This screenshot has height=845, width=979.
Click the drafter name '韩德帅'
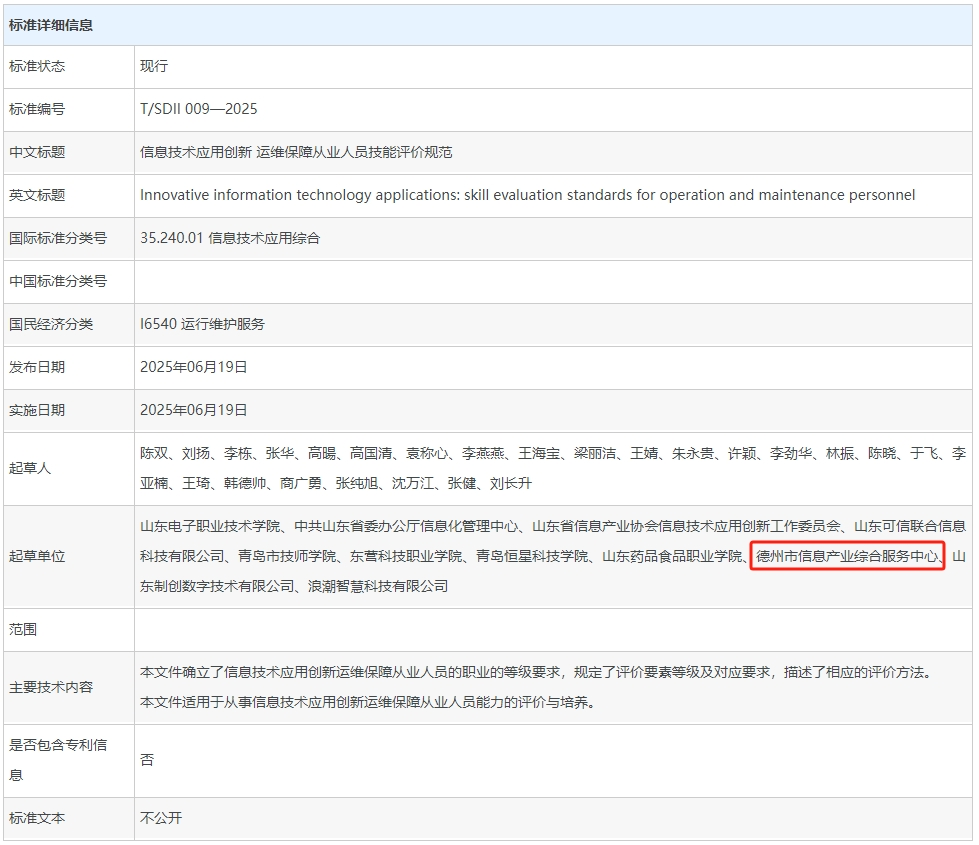245,483
